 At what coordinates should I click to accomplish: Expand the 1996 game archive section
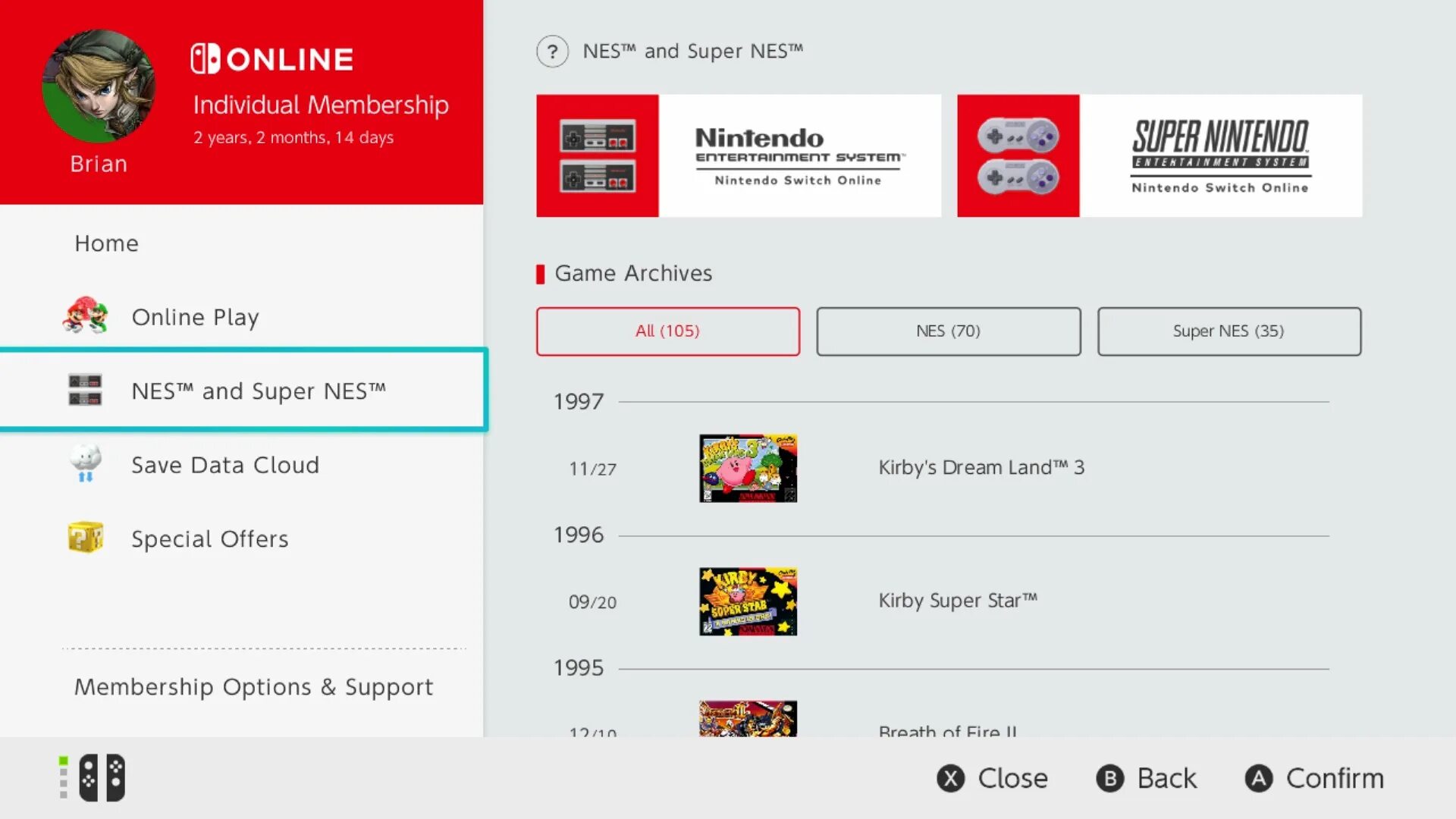click(576, 534)
